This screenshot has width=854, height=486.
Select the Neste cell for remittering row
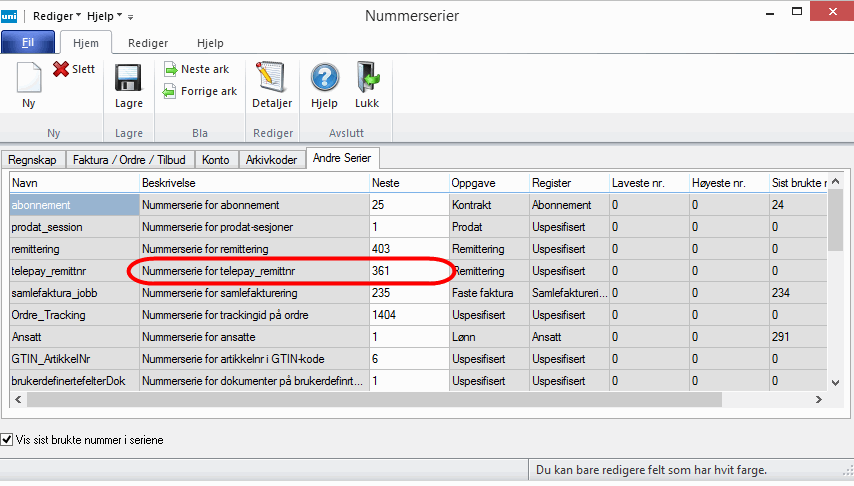[x=408, y=248]
